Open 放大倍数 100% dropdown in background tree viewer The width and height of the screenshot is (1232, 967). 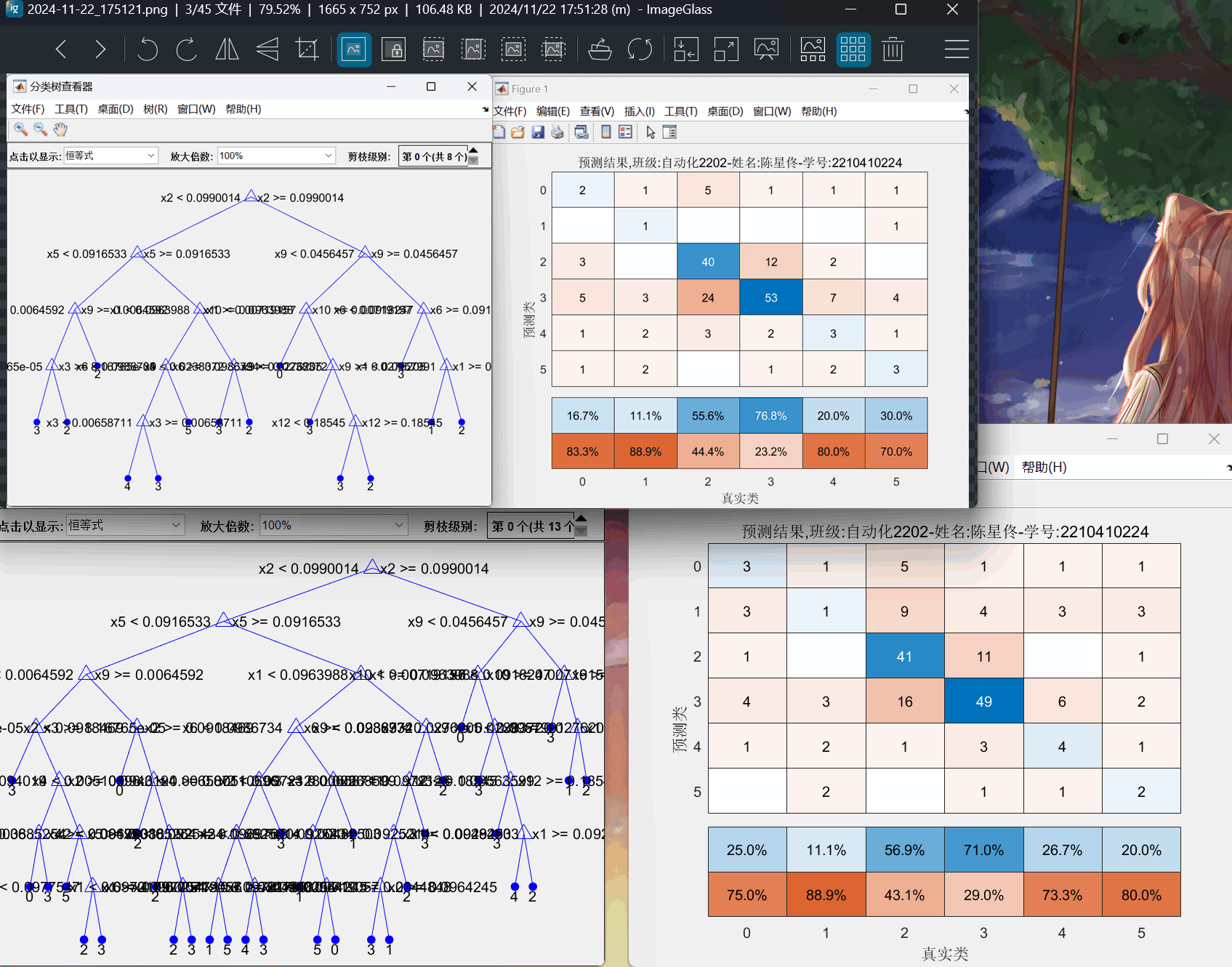click(x=333, y=525)
